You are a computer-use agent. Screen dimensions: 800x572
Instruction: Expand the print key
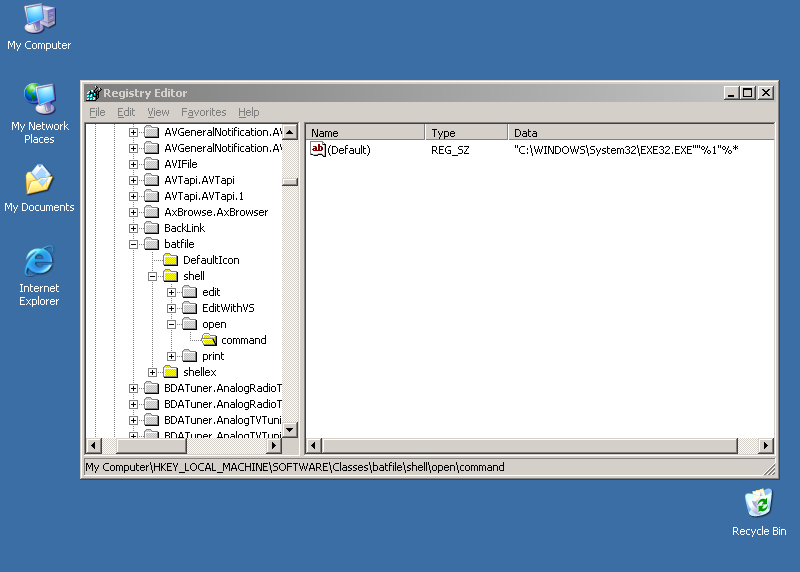point(171,356)
